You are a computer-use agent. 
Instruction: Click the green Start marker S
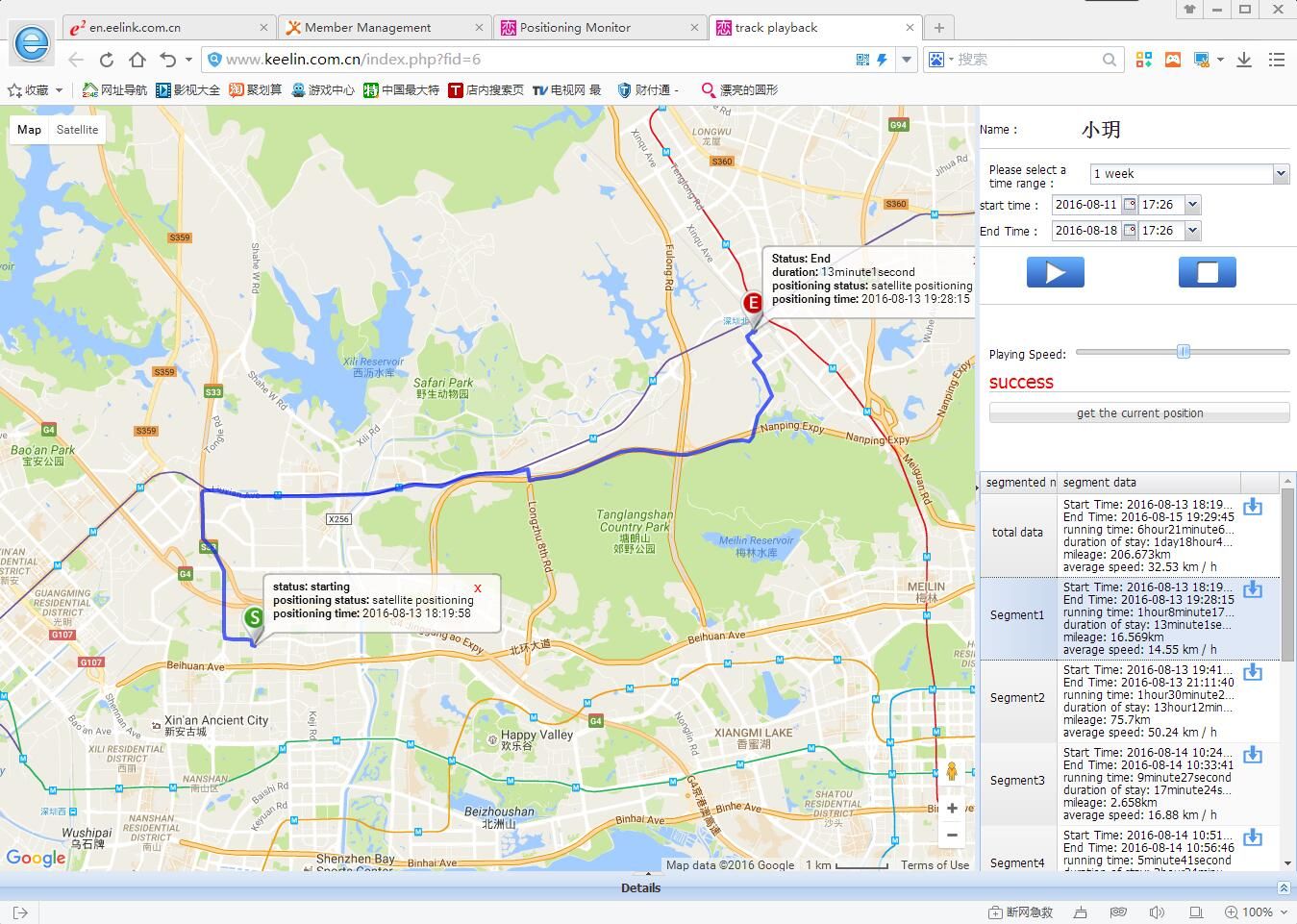coord(254,617)
